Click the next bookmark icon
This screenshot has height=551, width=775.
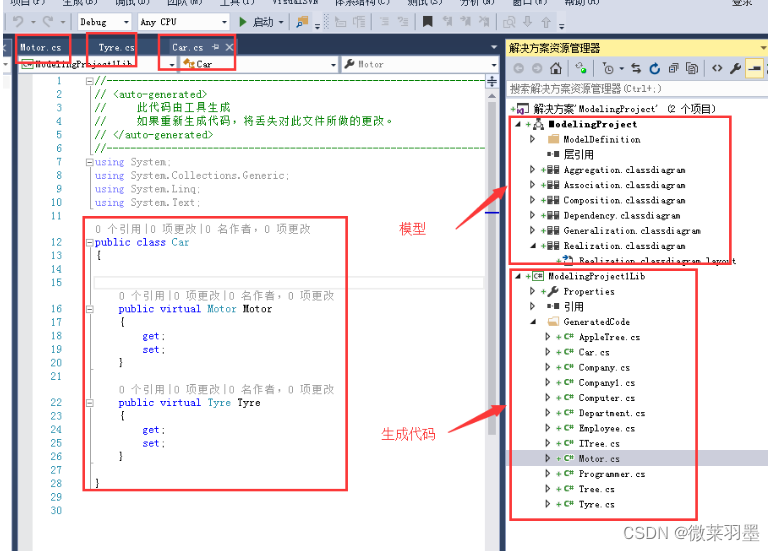click(465, 22)
